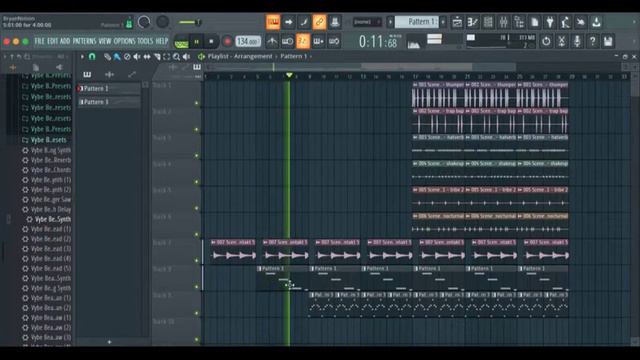Click the right-arrow icon in top toolbar
This screenshot has width=640, height=360.
[289, 22]
